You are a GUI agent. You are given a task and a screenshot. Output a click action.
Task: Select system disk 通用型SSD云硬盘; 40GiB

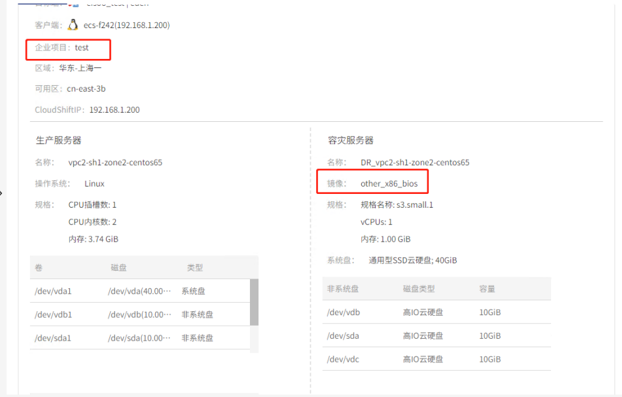[413, 261]
